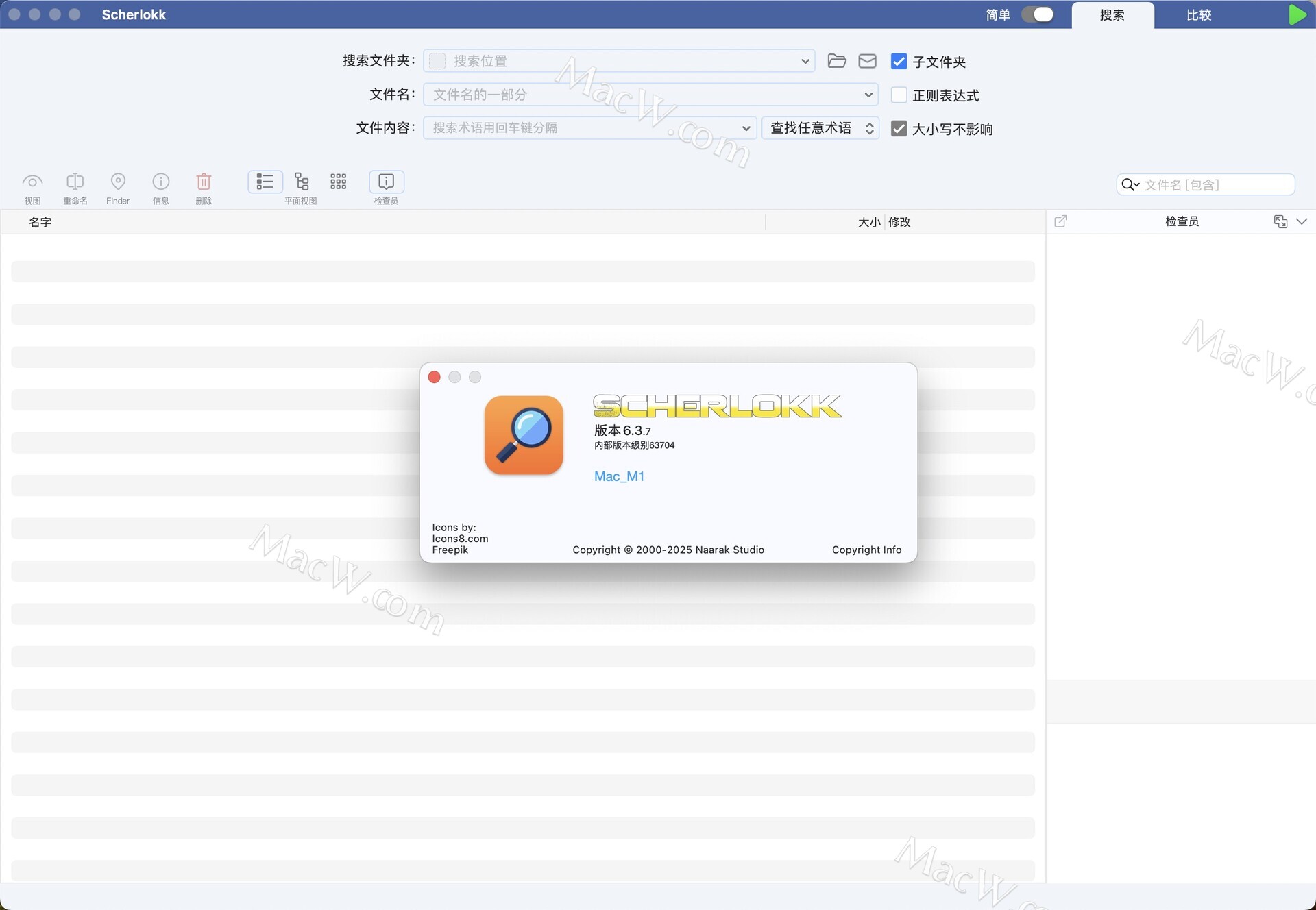This screenshot has width=1316, height=910.
Task: Switch to grid view icon
Action: [338, 182]
